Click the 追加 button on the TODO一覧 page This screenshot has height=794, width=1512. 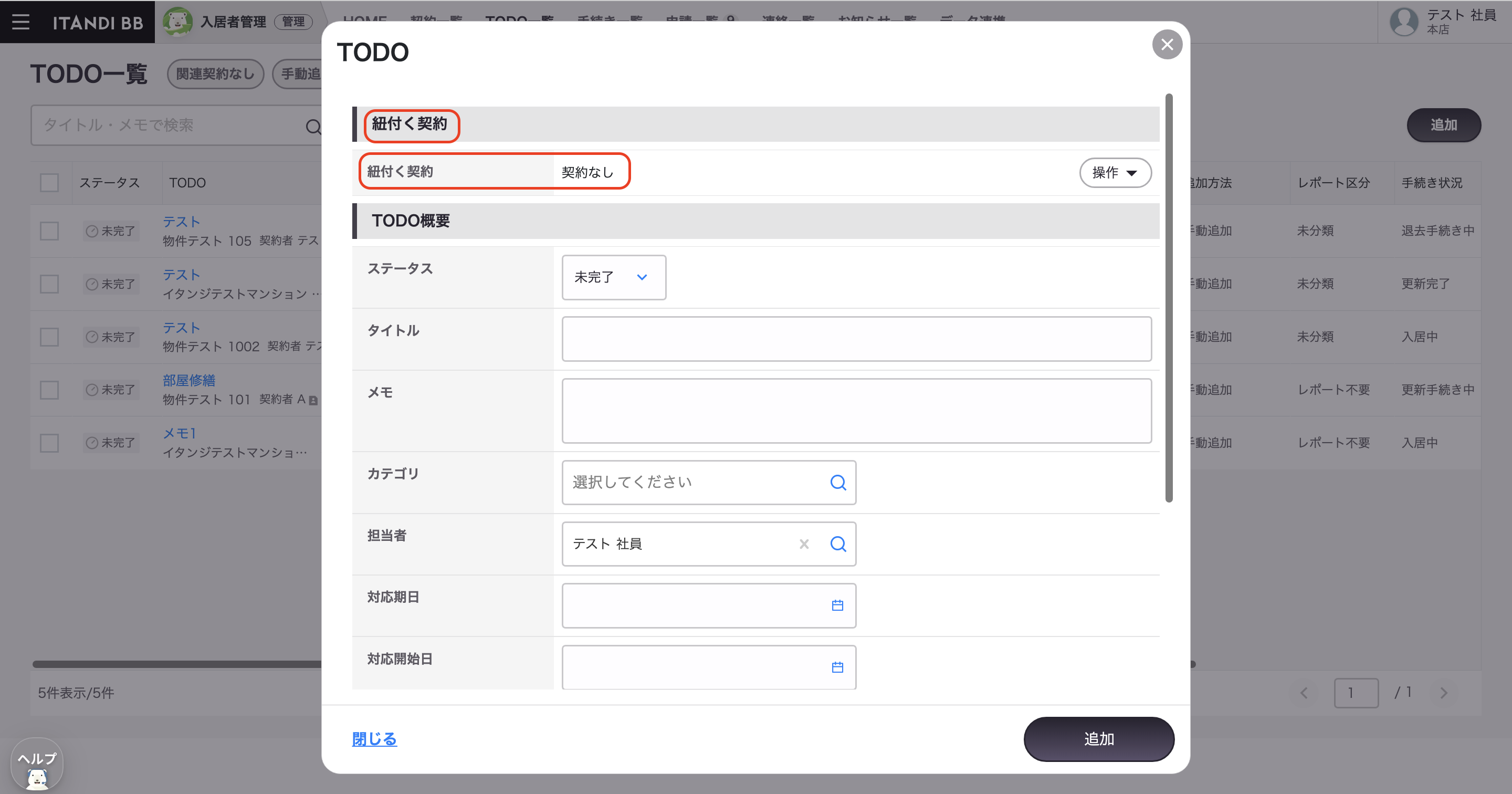tap(1444, 125)
